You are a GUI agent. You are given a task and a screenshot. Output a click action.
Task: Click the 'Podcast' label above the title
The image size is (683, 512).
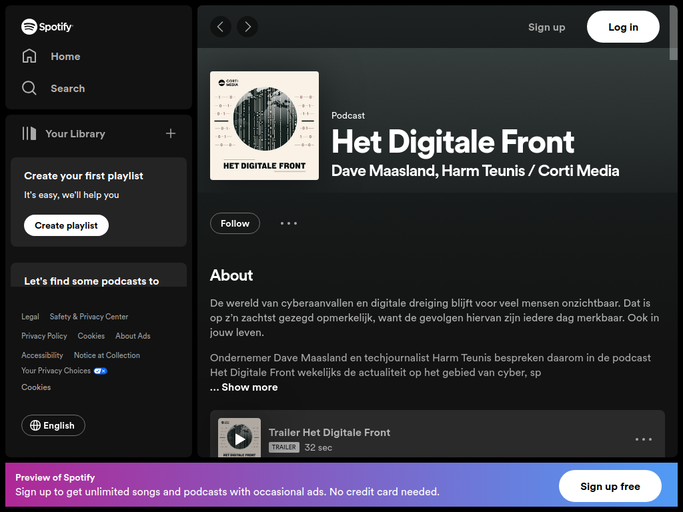point(348,115)
